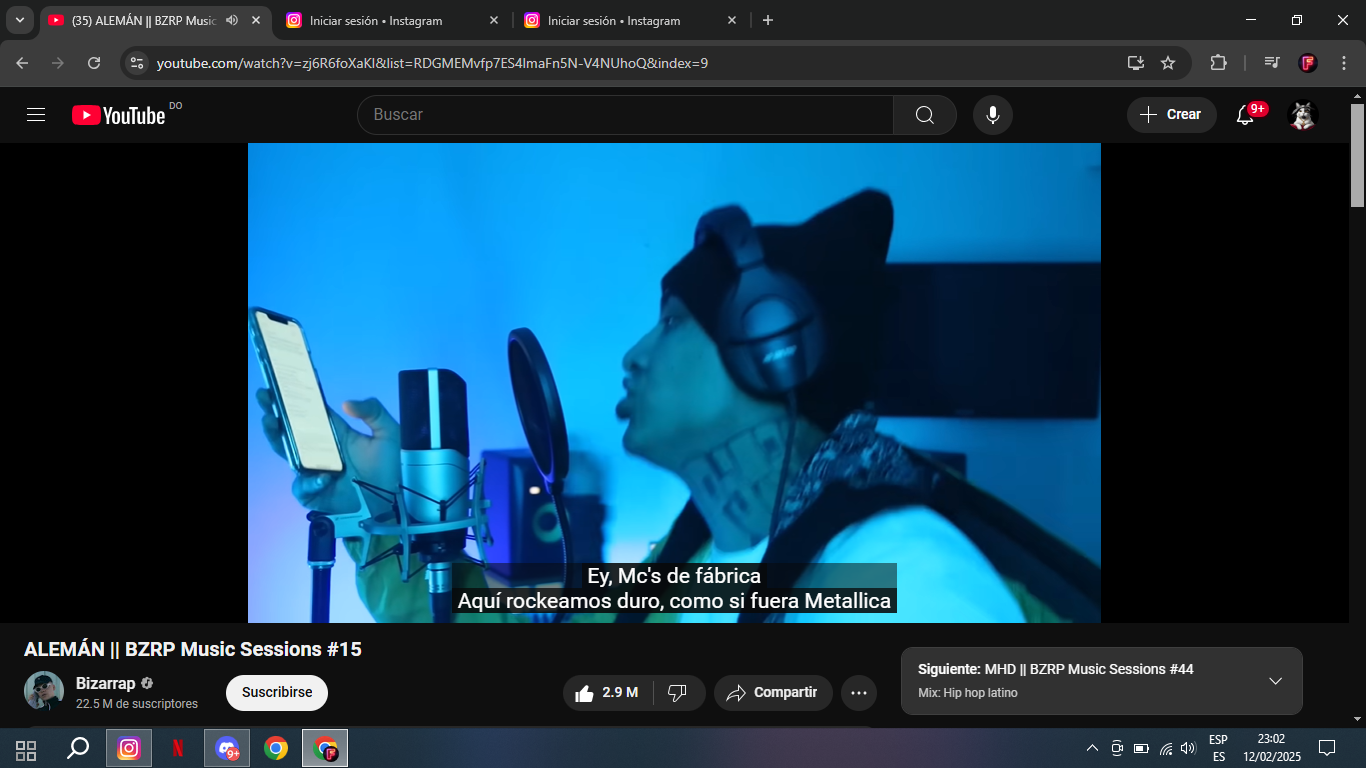Bookmark this page with star icon
This screenshot has width=1366, height=768.
coord(1168,63)
